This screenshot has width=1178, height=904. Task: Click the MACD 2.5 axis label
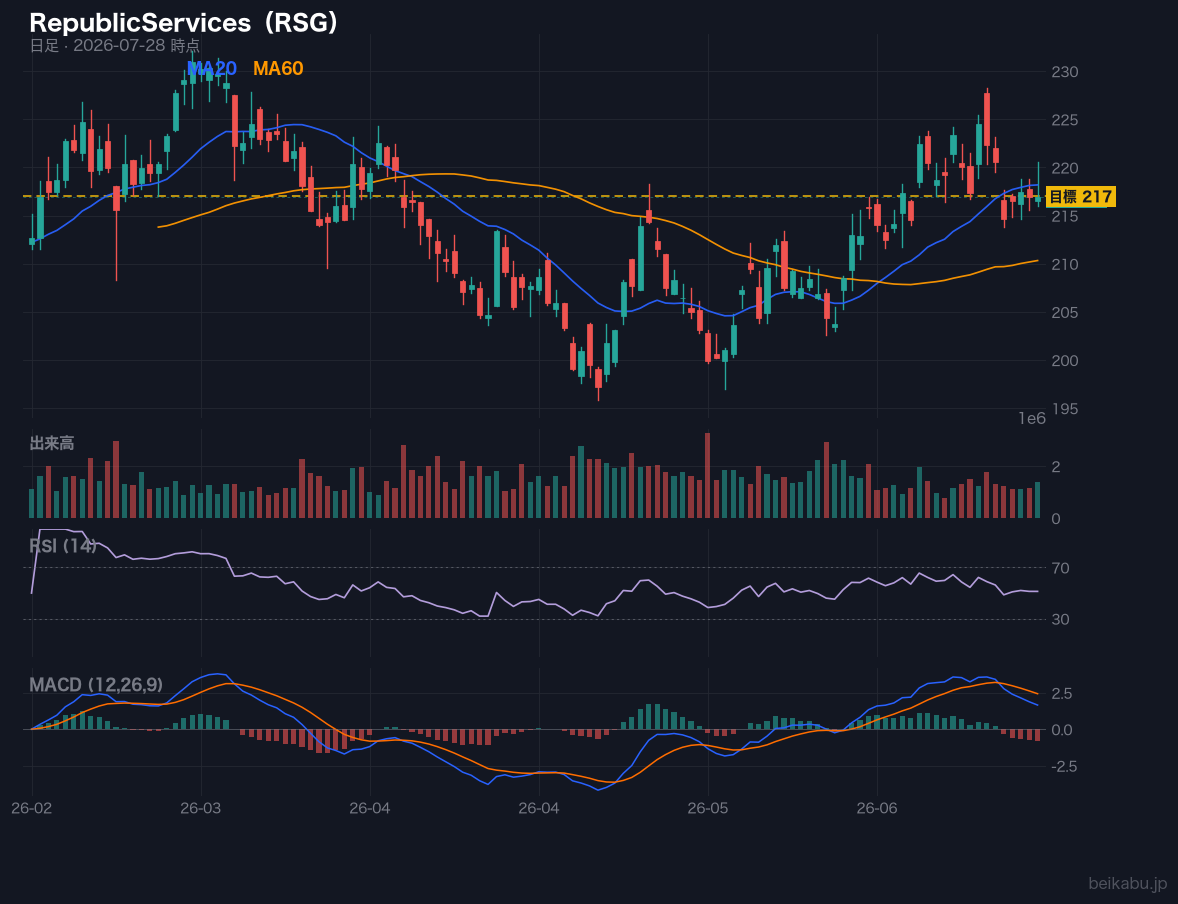1062,693
